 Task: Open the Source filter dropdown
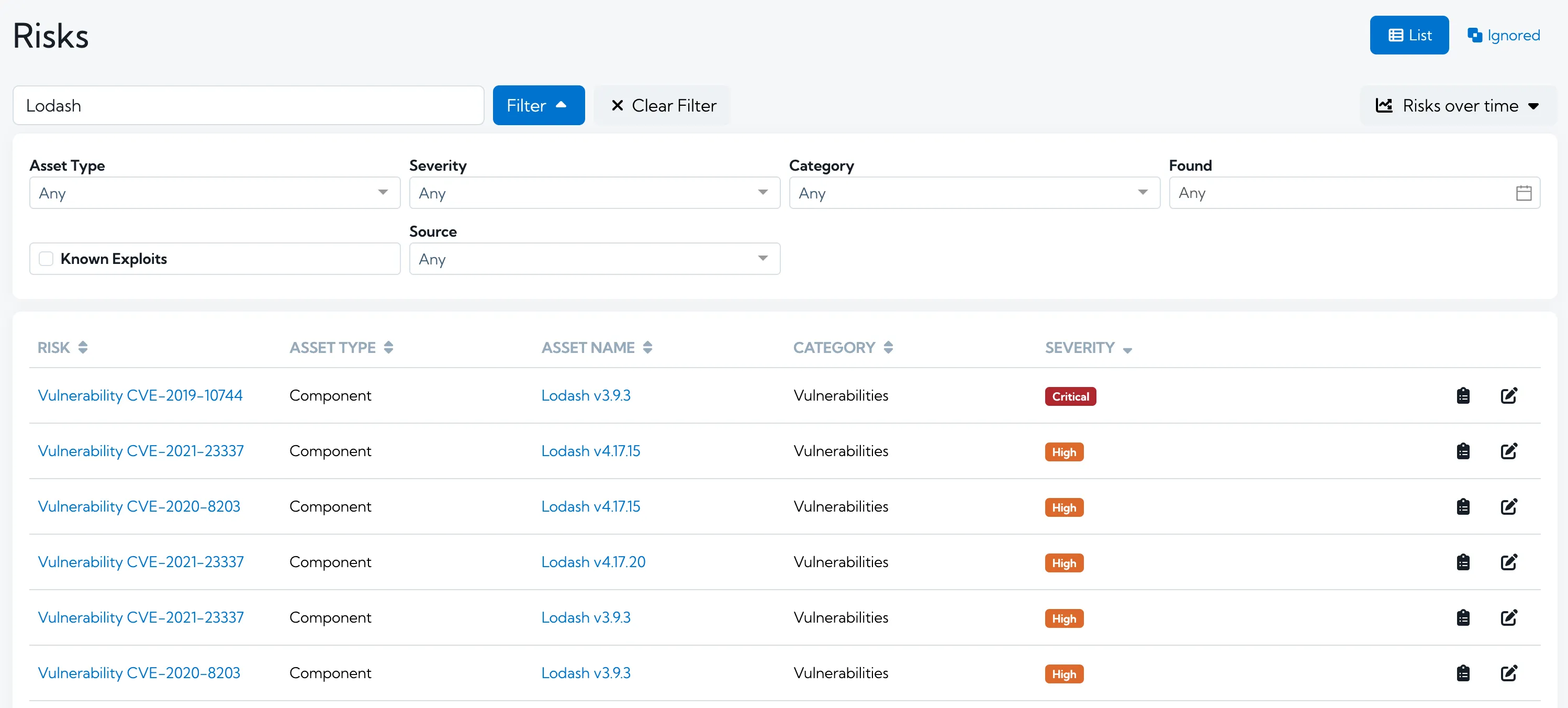coord(594,259)
